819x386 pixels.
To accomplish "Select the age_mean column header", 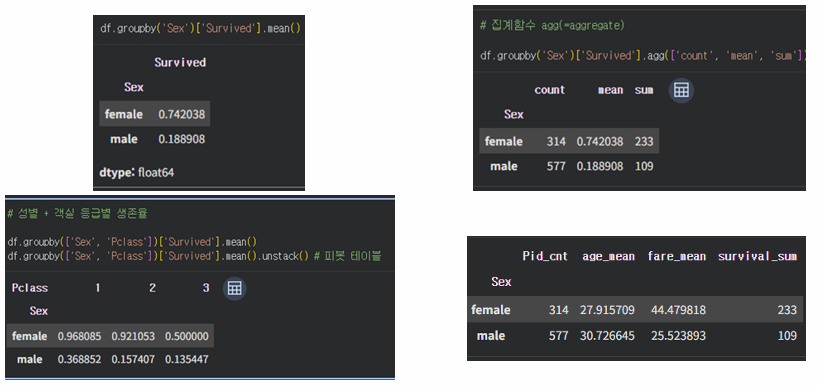I will (x=609, y=256).
